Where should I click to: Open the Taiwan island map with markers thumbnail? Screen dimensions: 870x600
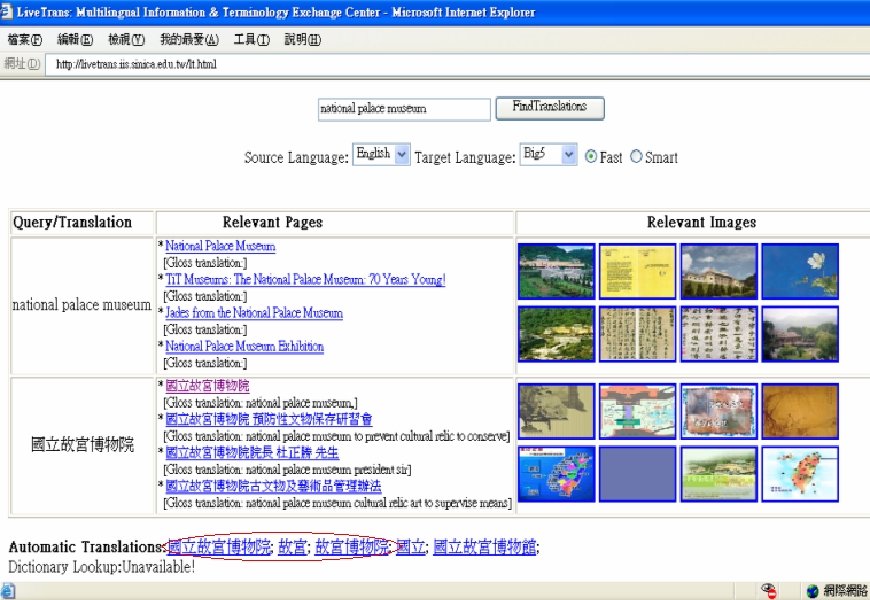click(800, 474)
